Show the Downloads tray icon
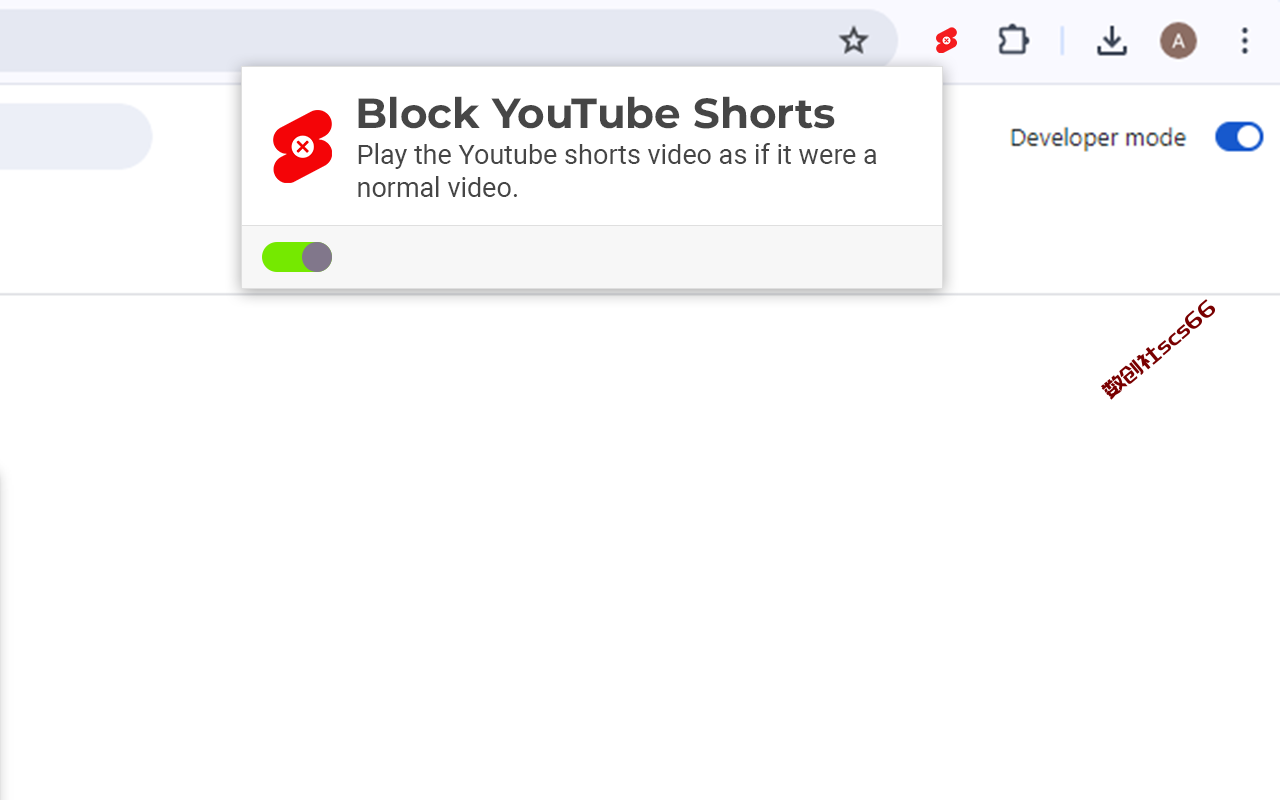Image resolution: width=1280 pixels, height=800 pixels. point(1112,41)
